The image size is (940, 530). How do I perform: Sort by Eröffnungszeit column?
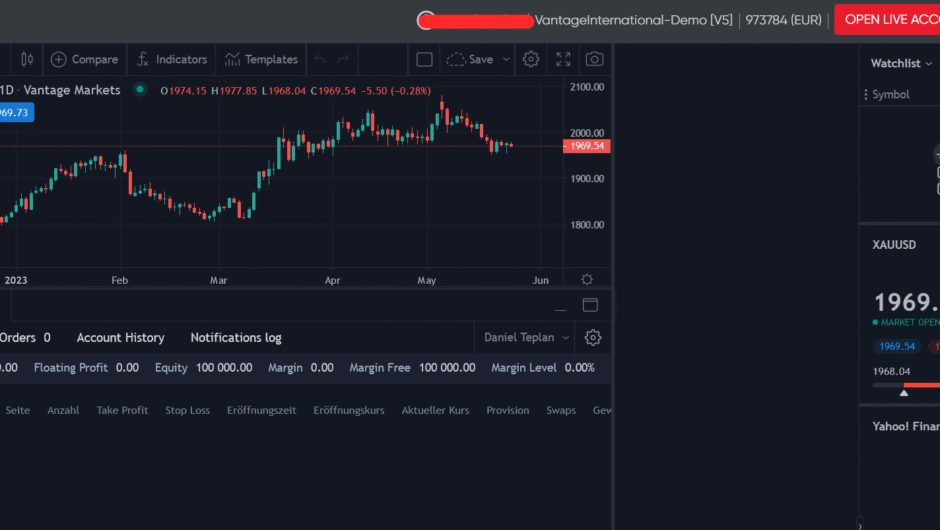[261, 410]
